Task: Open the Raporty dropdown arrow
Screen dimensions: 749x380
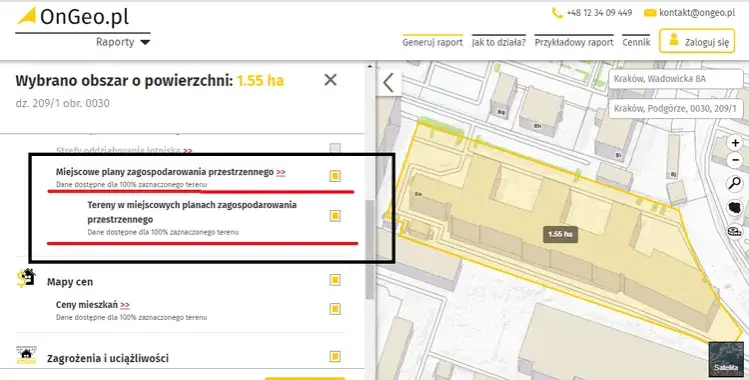Action: pos(145,42)
